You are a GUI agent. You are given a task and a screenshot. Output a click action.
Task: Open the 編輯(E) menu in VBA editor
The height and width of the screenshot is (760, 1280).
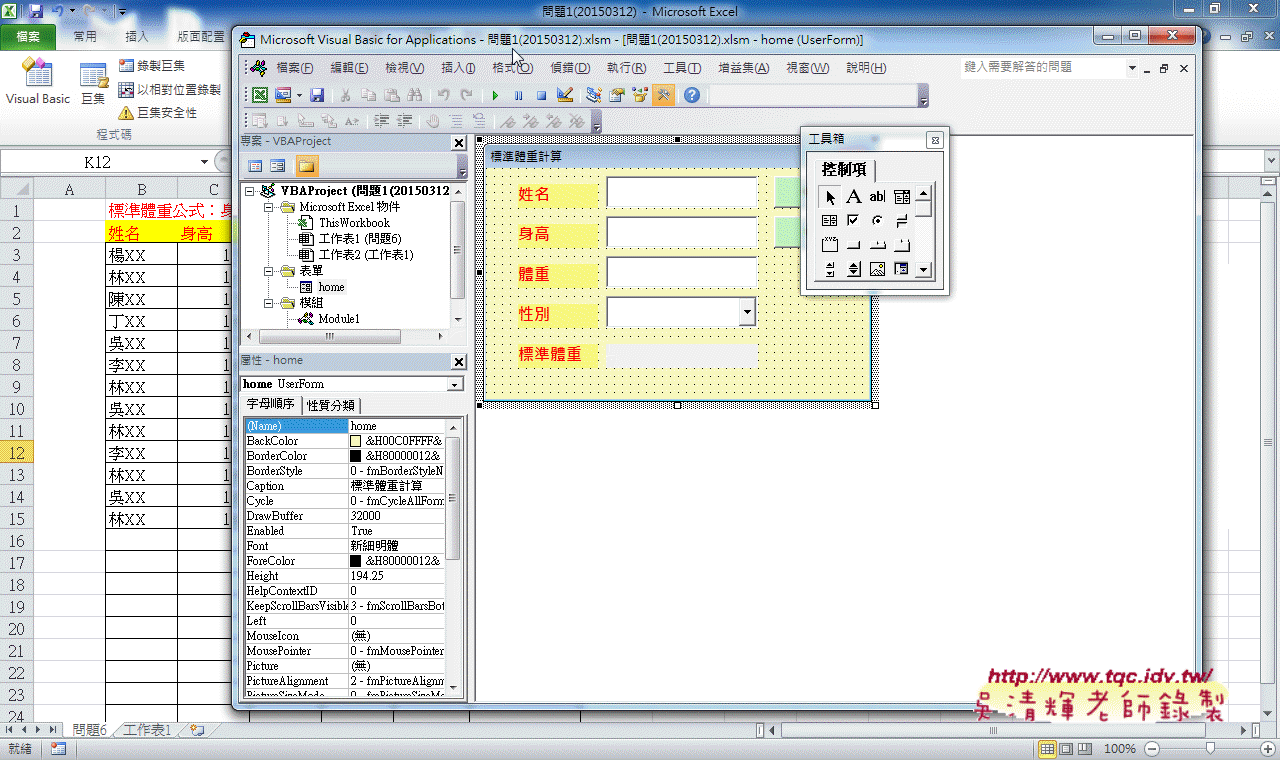coord(349,68)
